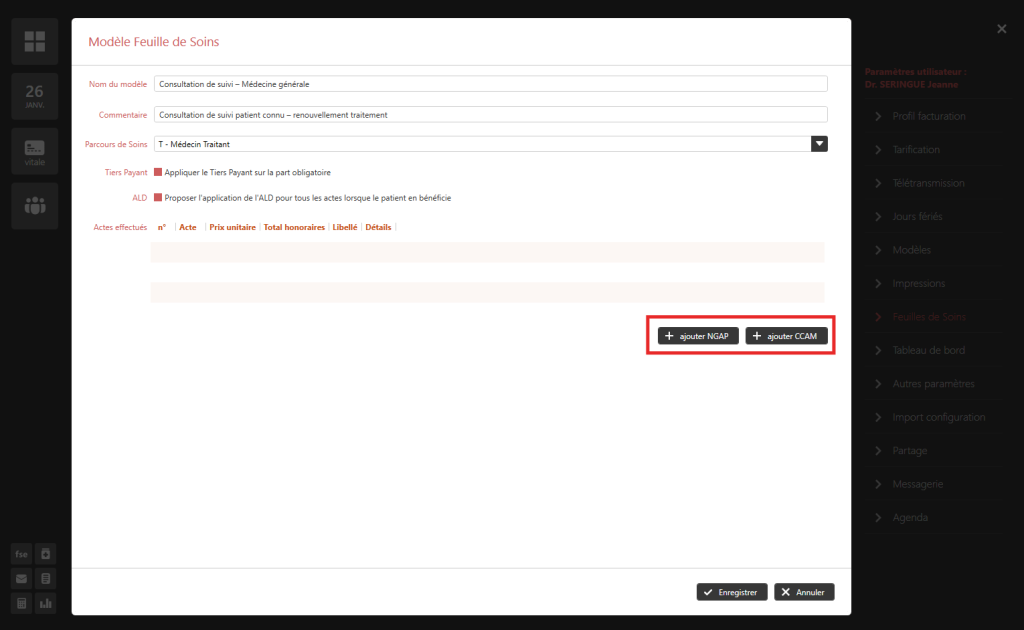The height and width of the screenshot is (630, 1024).
Task: Open the medicine bottle icon
Action: pyautogui.click(x=46, y=554)
